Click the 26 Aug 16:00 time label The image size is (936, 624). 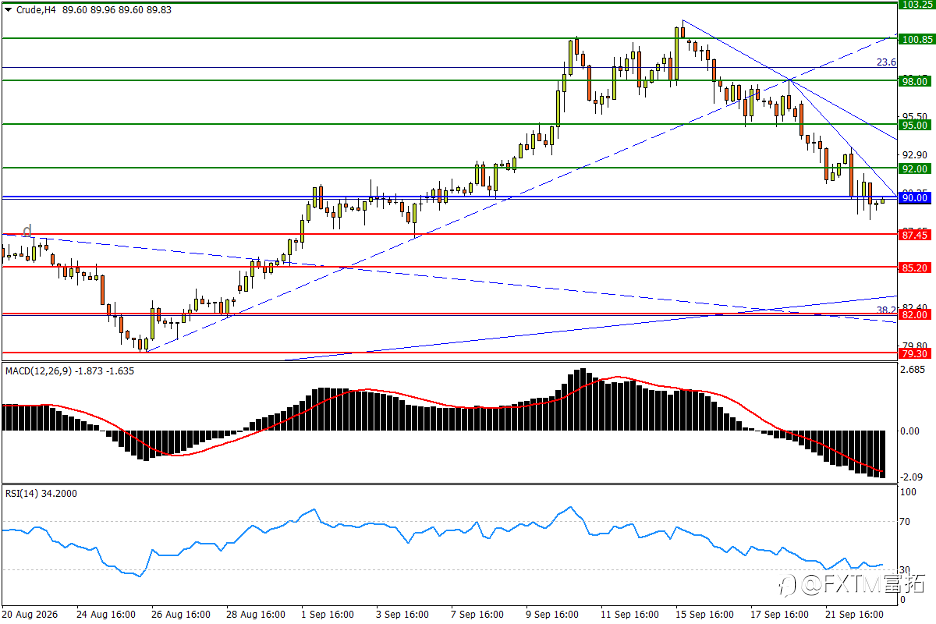(x=181, y=614)
